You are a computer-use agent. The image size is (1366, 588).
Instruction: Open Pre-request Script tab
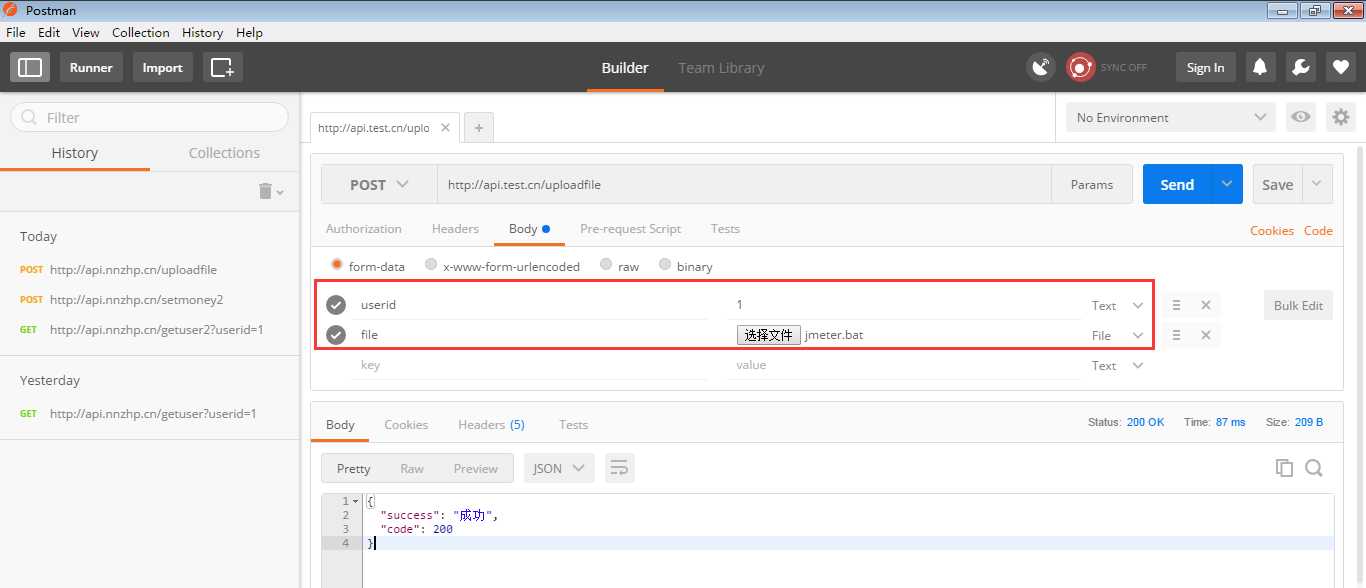coord(630,229)
